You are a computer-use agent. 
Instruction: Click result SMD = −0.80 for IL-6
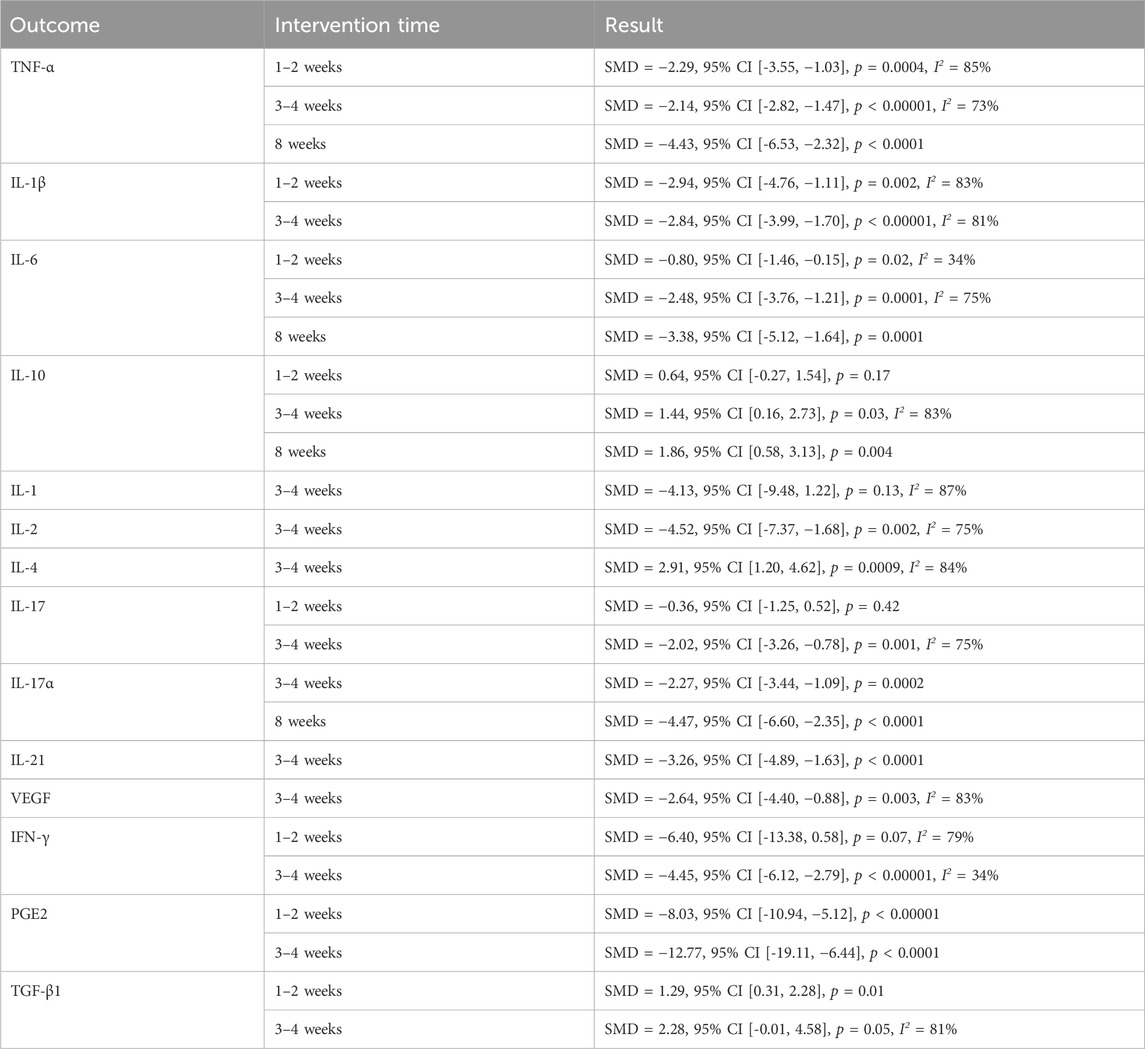(869, 260)
